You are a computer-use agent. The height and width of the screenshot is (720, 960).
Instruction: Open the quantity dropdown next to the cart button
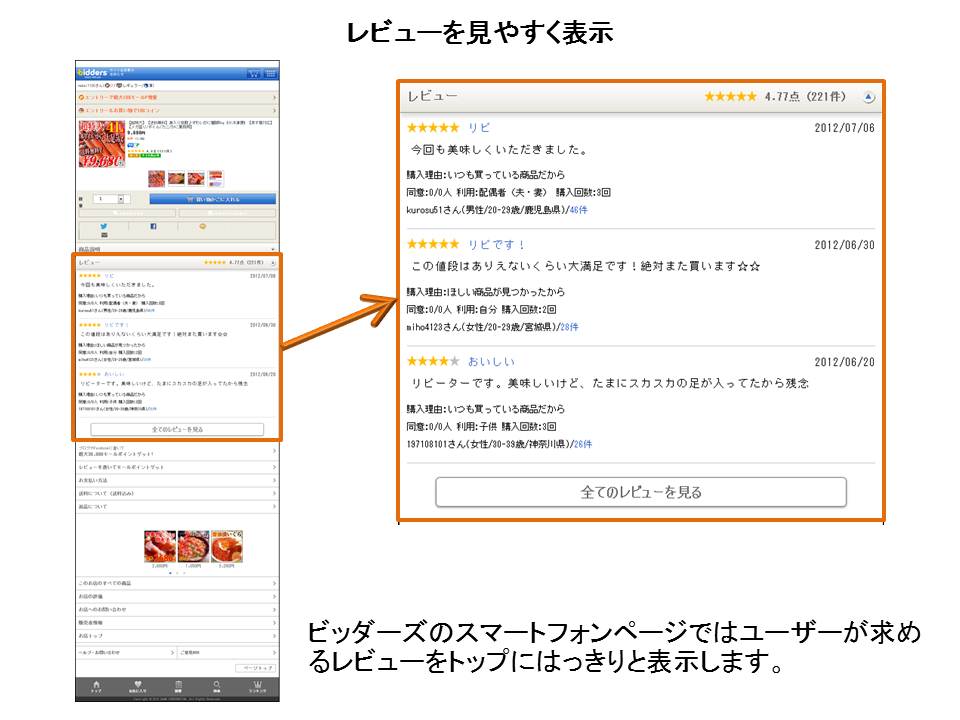click(x=122, y=199)
